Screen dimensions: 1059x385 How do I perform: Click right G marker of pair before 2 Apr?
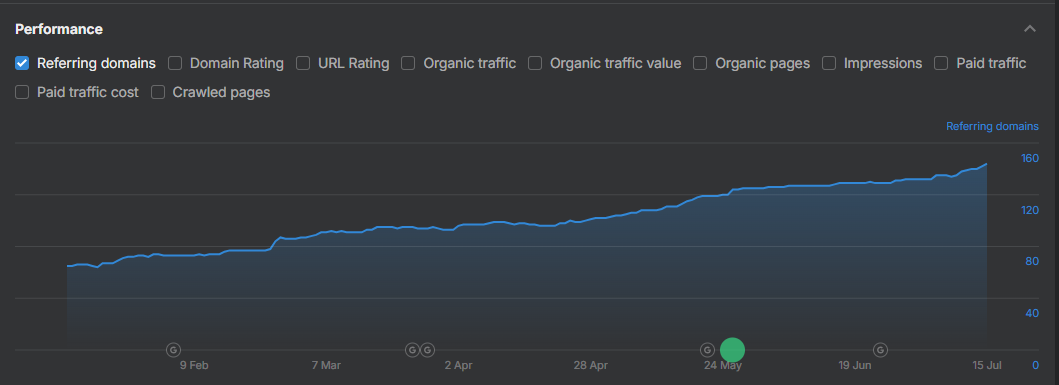click(x=428, y=350)
